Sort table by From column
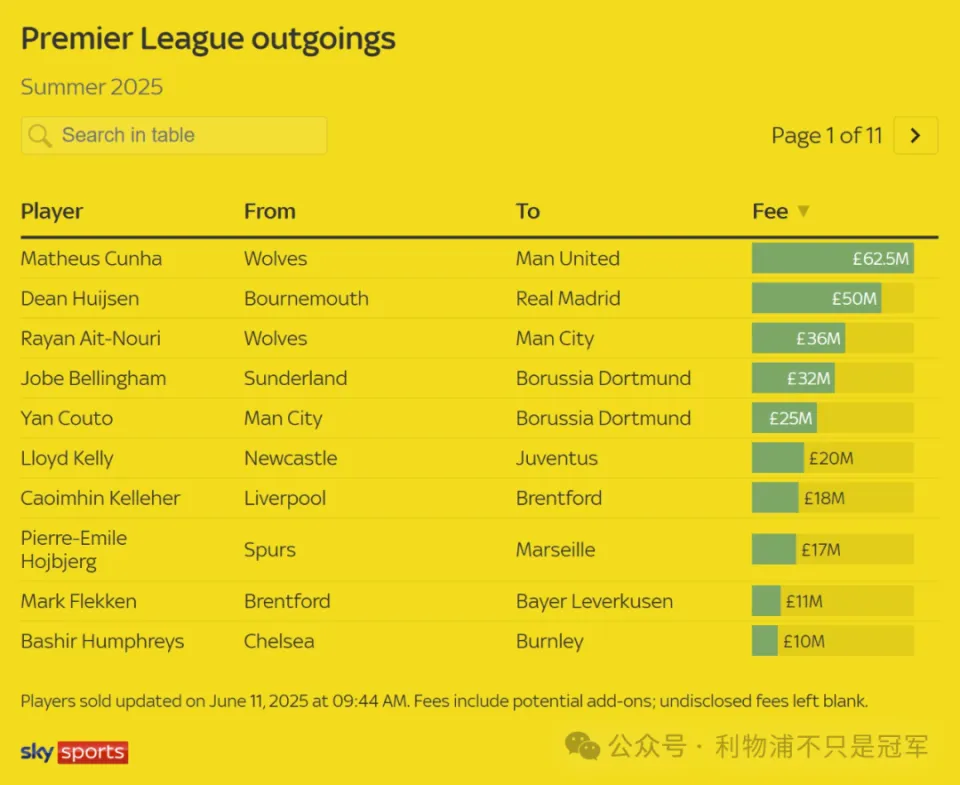Viewport: 960px width, 785px height. pos(270,211)
